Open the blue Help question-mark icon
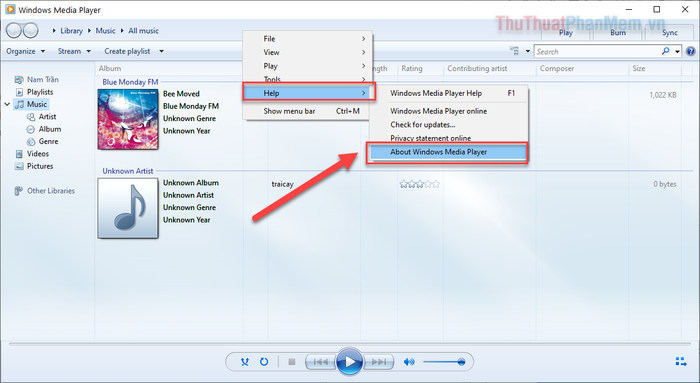This screenshot has height=383, width=700. pos(690,51)
